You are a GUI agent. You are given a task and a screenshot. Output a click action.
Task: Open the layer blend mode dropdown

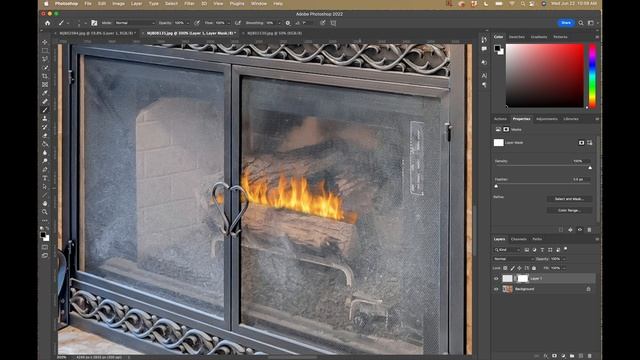(x=513, y=259)
